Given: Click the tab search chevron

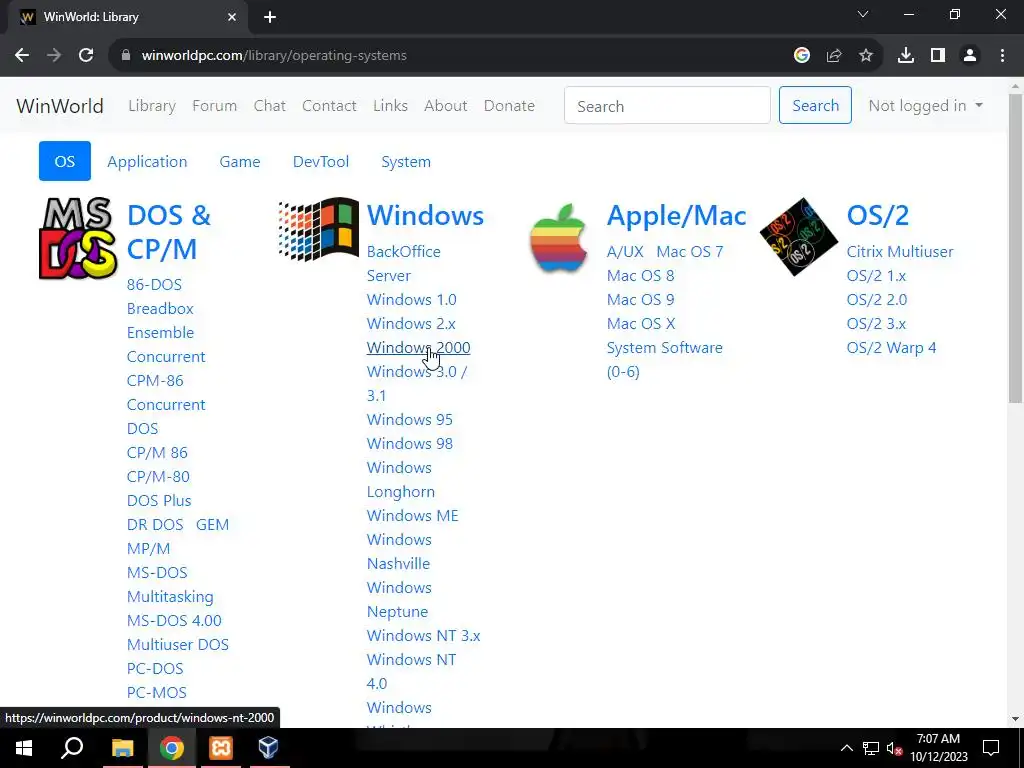Looking at the screenshot, I should pos(863,14).
